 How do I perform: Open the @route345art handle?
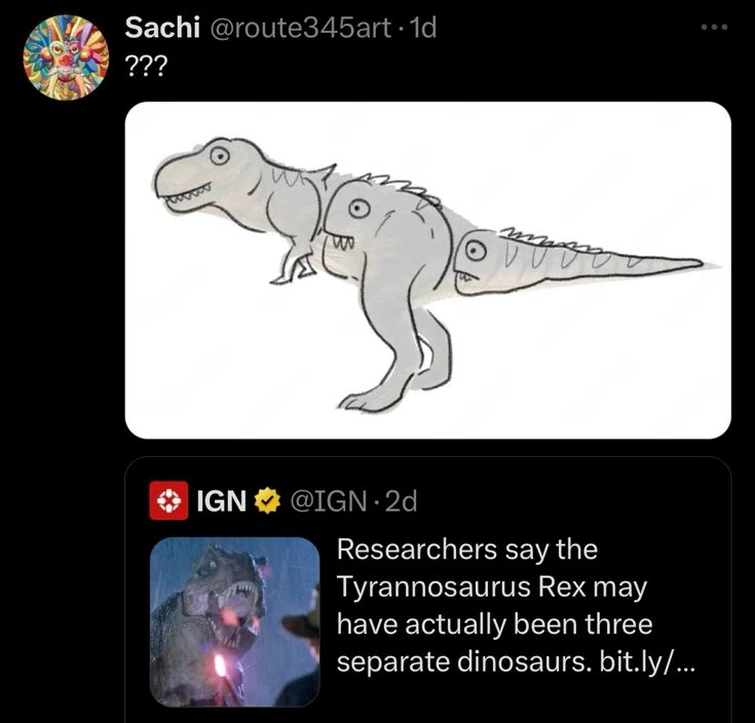coord(300,28)
